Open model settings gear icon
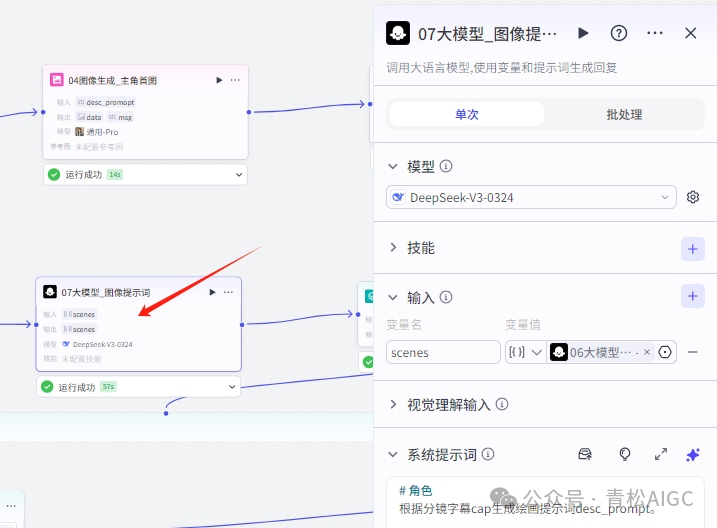 coord(693,197)
